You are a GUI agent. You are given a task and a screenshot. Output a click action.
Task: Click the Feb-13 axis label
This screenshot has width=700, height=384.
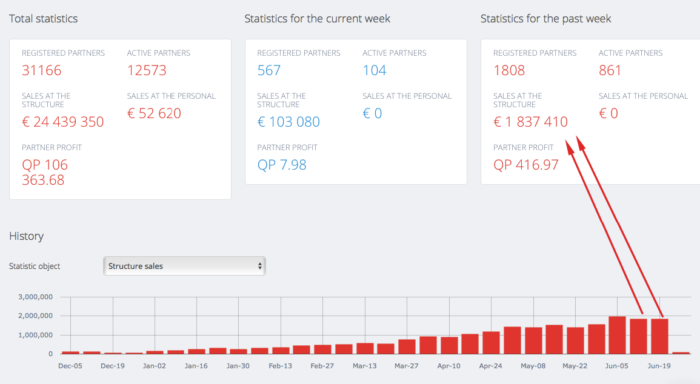click(280, 366)
